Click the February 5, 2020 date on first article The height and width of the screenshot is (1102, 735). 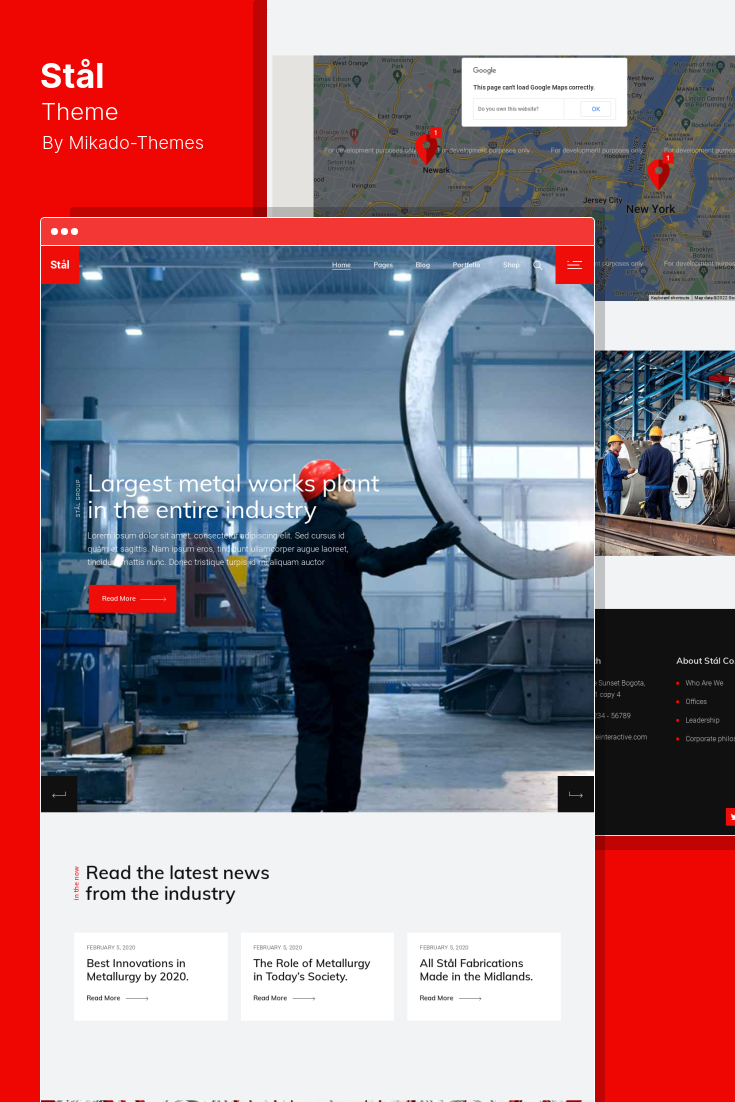(x=111, y=947)
